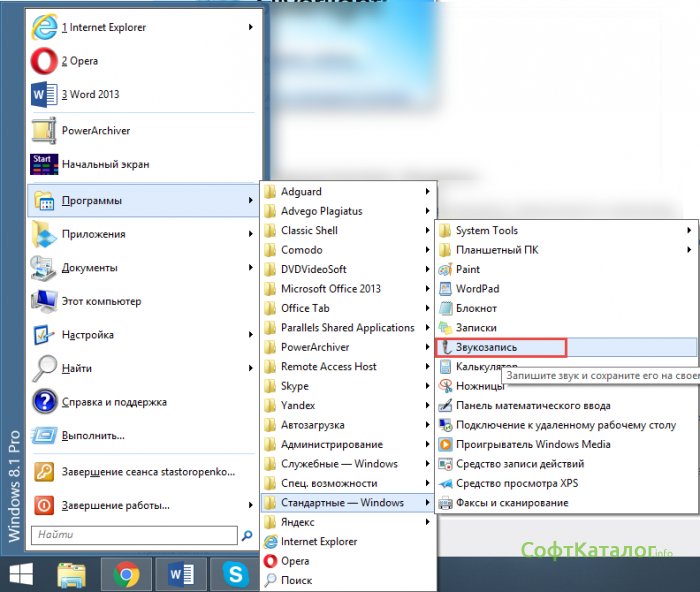Select Блокнот from the accessories menu

coord(476,309)
